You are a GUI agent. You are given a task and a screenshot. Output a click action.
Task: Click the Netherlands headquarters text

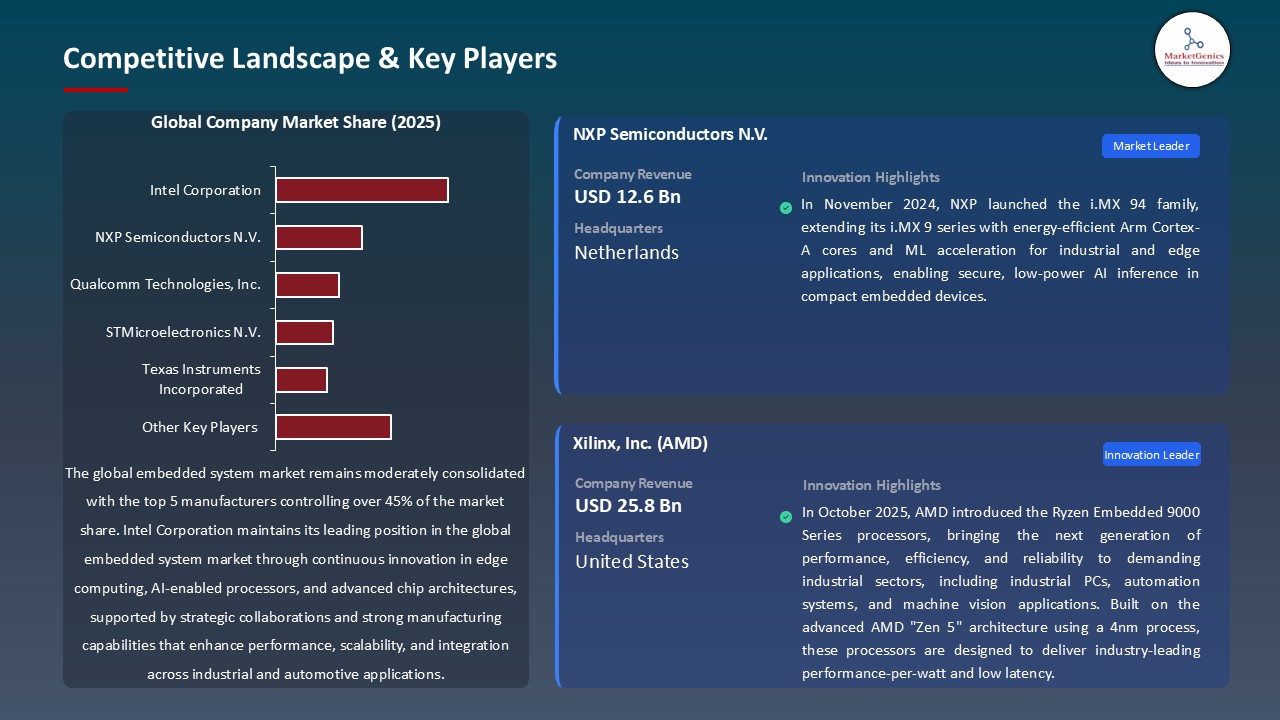pyautogui.click(x=626, y=253)
